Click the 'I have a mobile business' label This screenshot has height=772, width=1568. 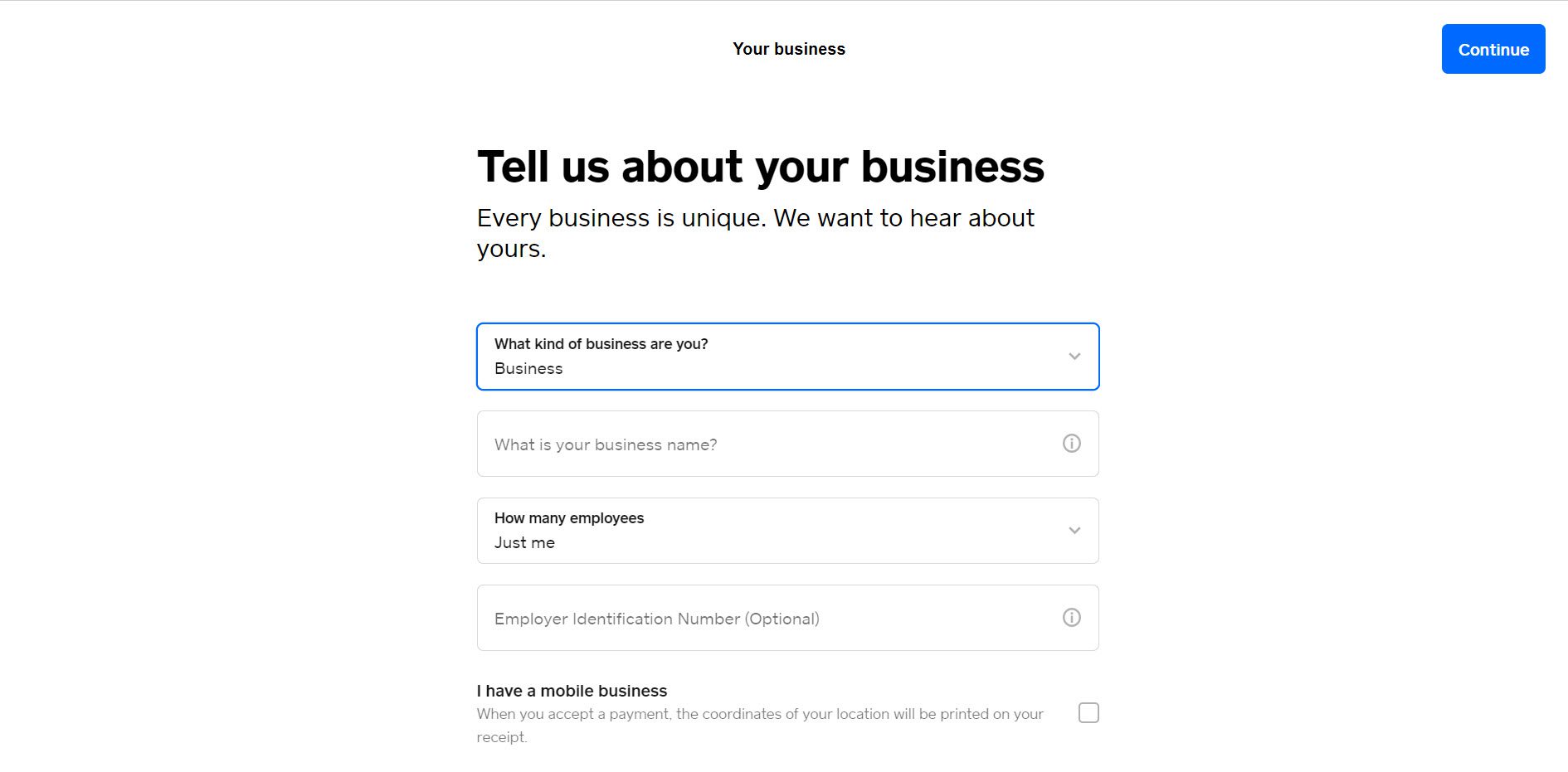[572, 691]
